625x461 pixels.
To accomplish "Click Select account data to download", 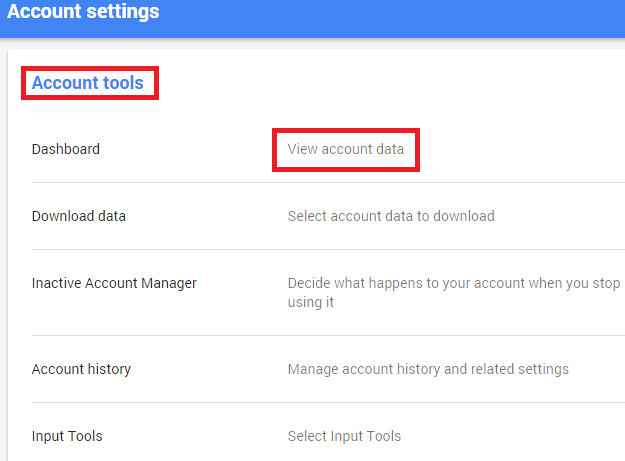I will coord(391,216).
